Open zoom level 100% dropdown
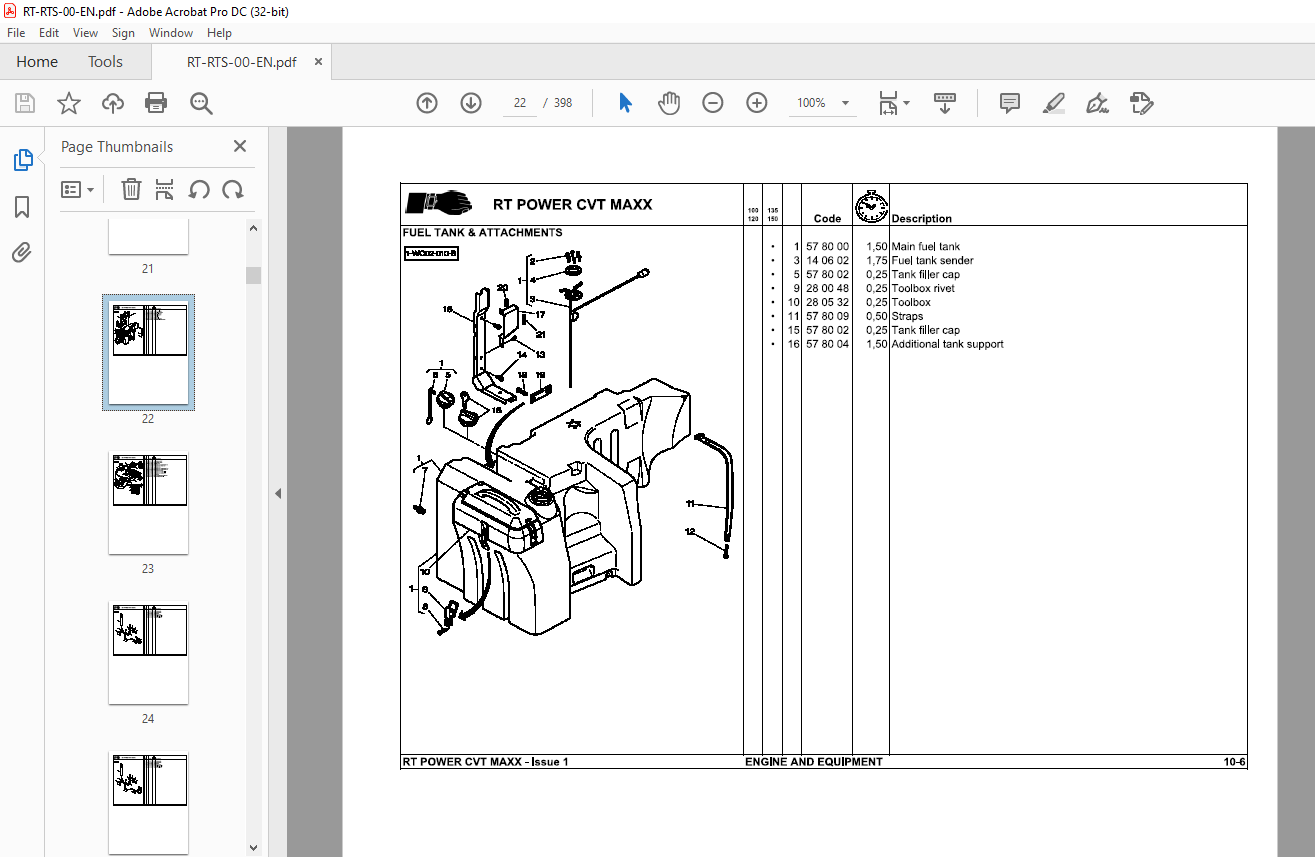The height and width of the screenshot is (857, 1315). coord(824,103)
